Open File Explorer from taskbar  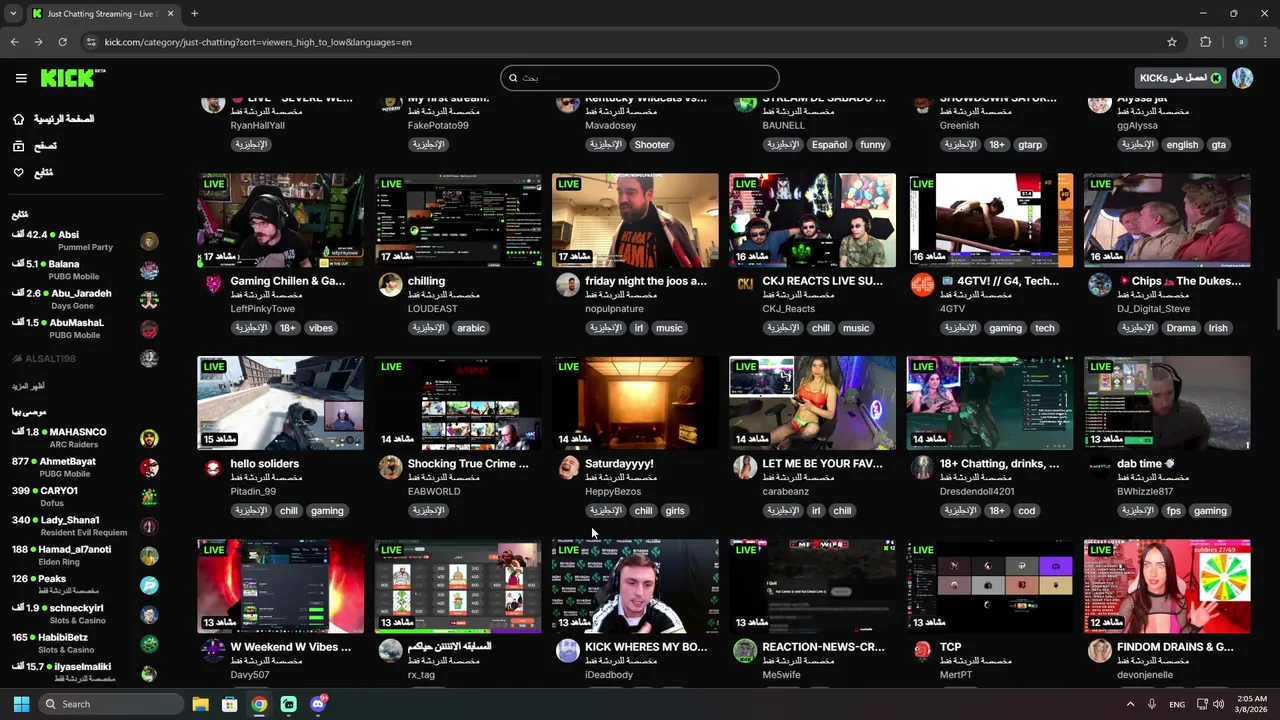pyautogui.click(x=200, y=704)
